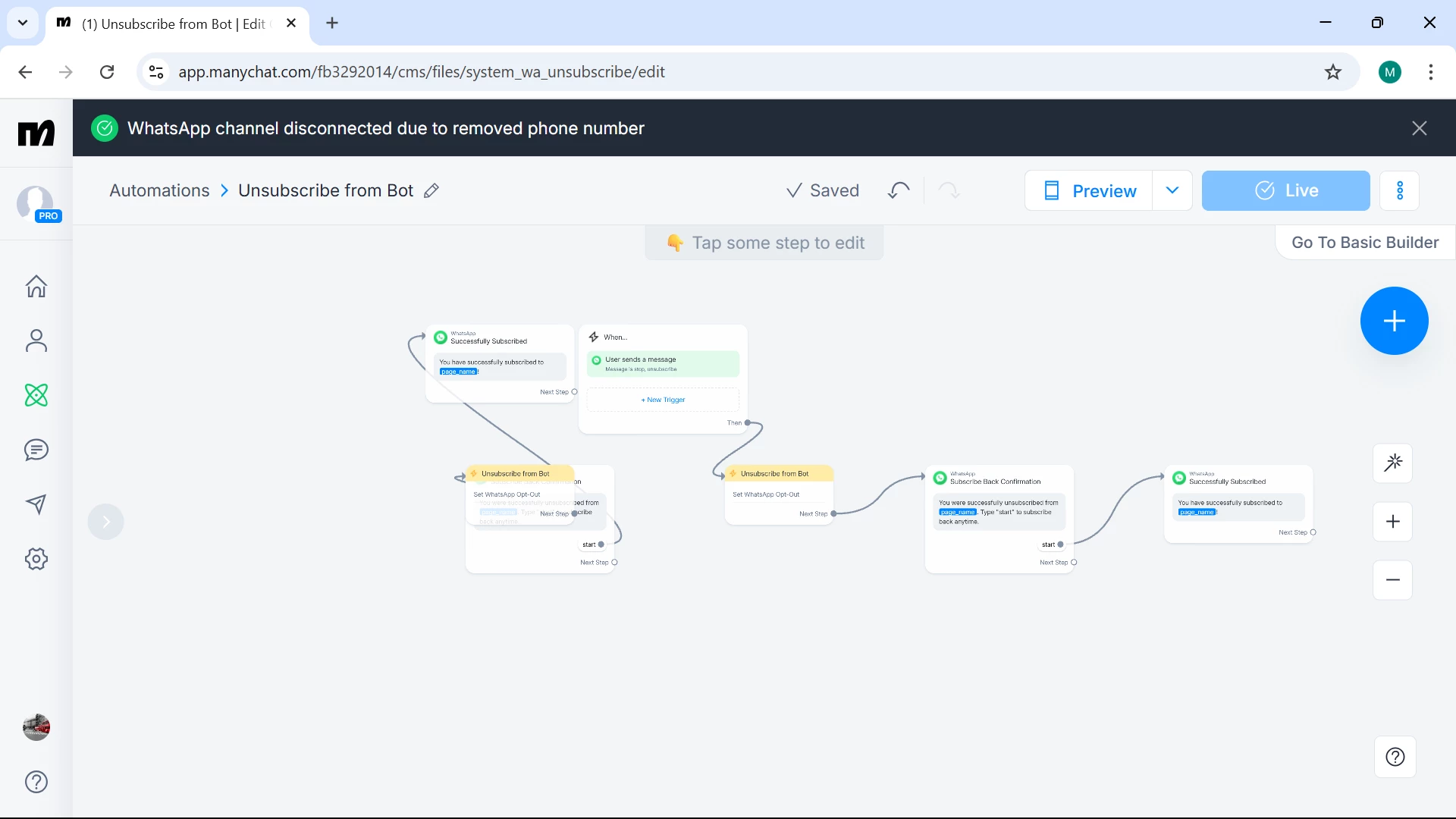Auto-arrange the canvas with the magic wand
This screenshot has width=1456, height=819.
(x=1393, y=463)
